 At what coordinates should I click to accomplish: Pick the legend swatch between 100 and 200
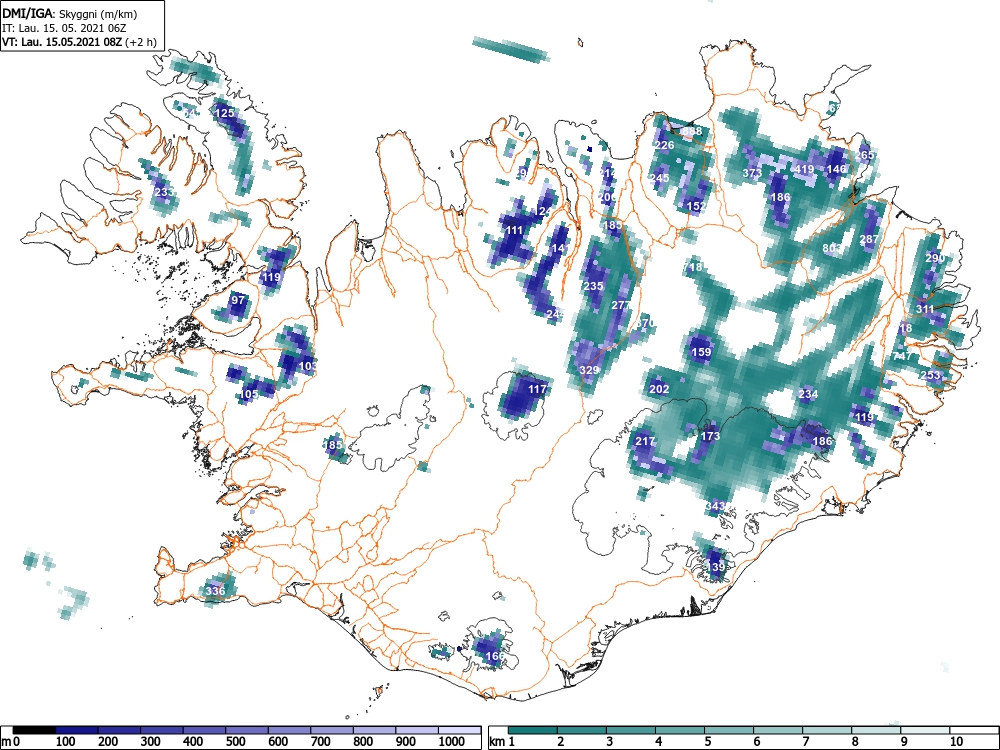(77, 730)
